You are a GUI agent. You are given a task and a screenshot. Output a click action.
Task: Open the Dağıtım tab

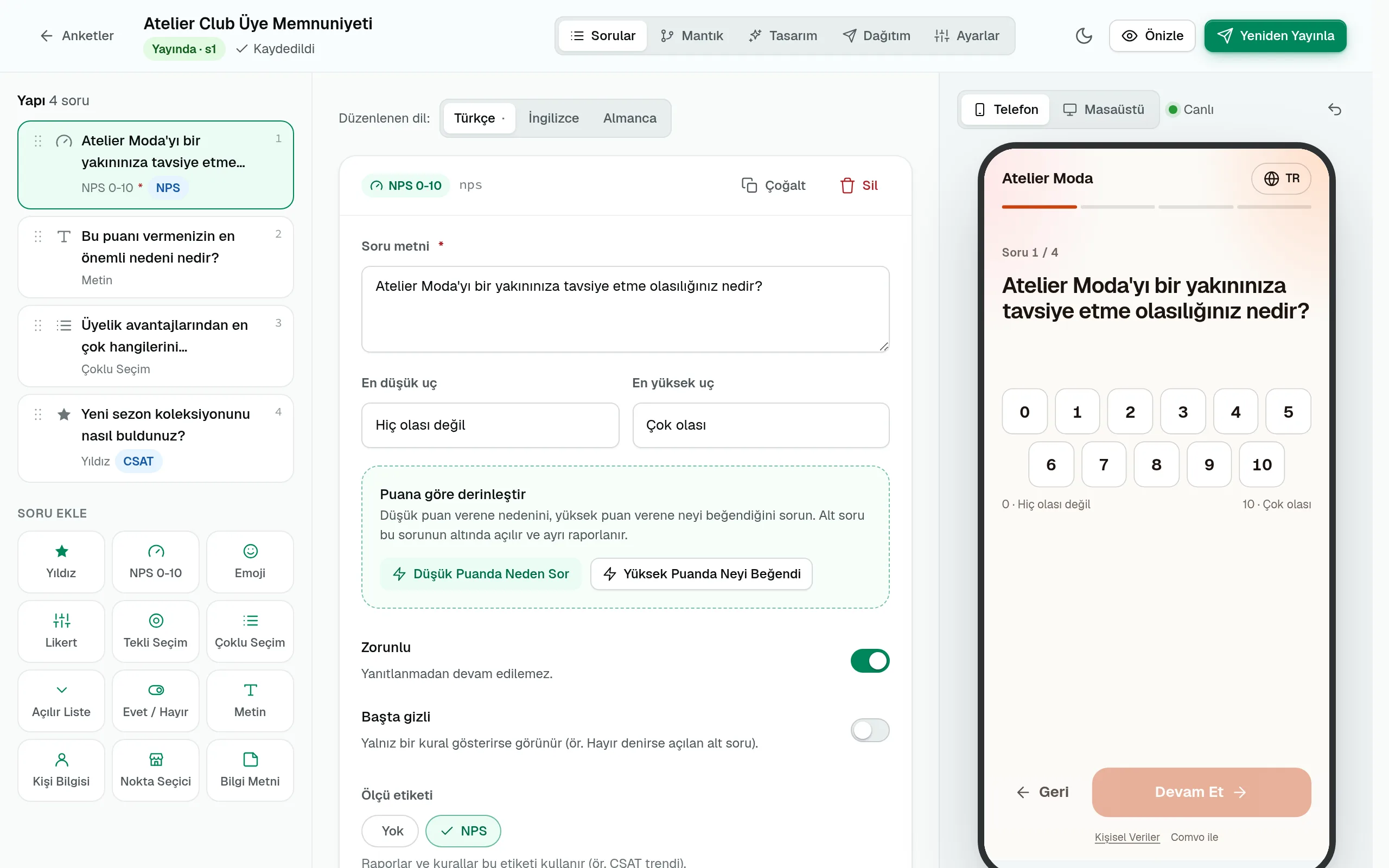pos(876,36)
